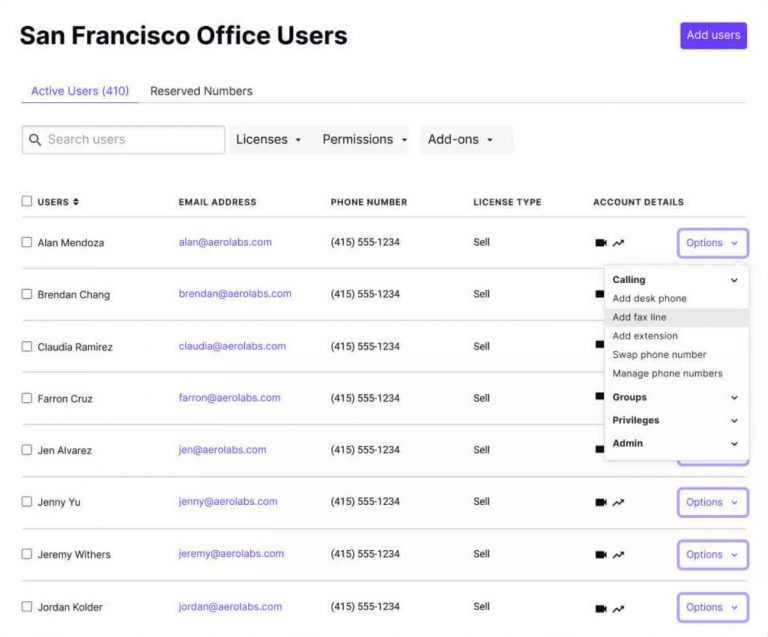Click the video camera icon in Alan Mendoza's row
This screenshot has width=768, height=637.
[x=601, y=243]
